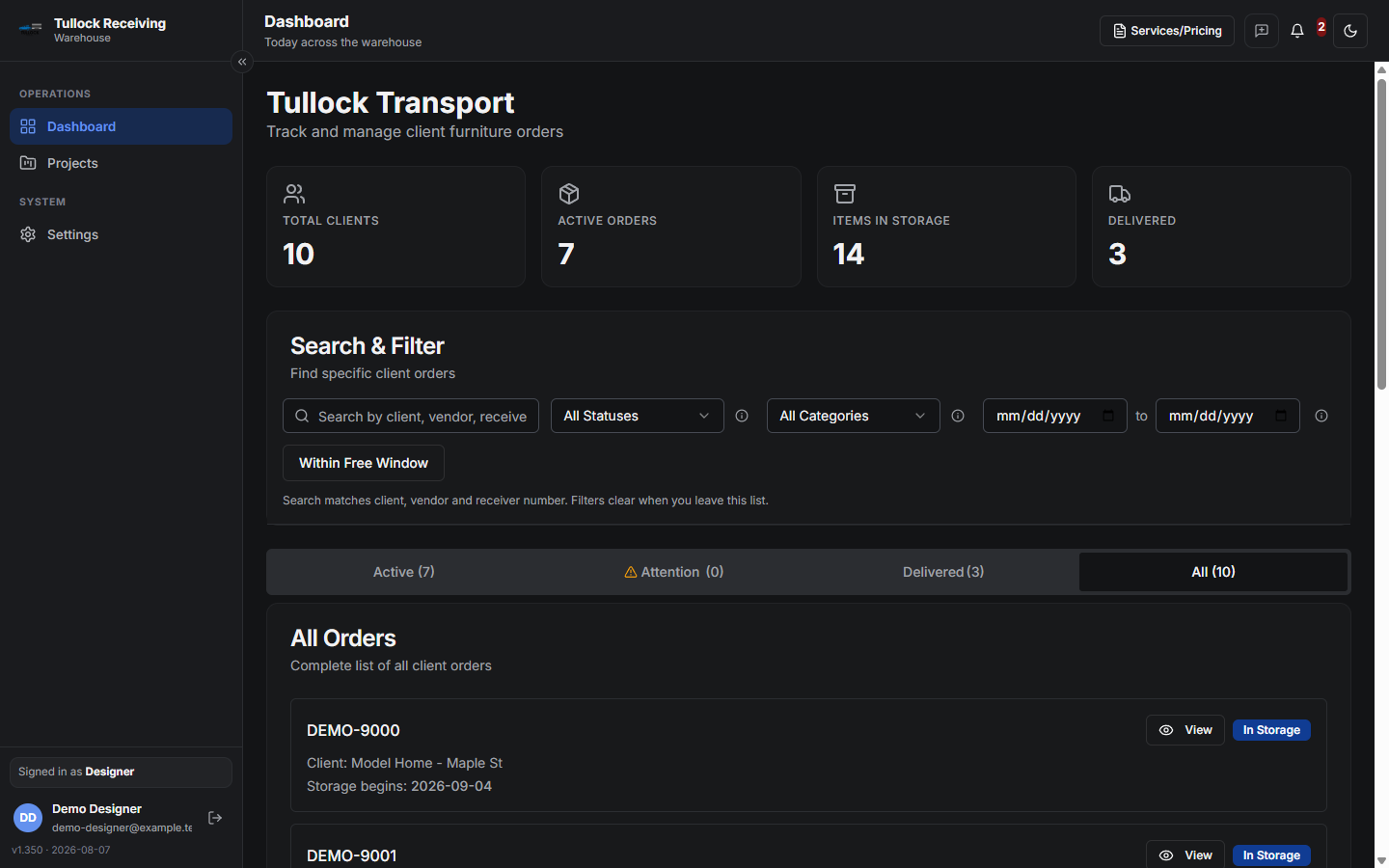The height and width of the screenshot is (868, 1389).
Task: Open the All Statuses dropdown
Action: click(x=638, y=416)
